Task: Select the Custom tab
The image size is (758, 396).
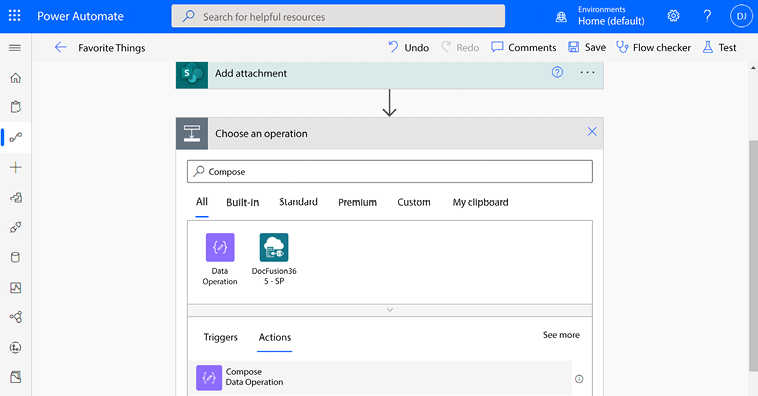Action: point(414,202)
